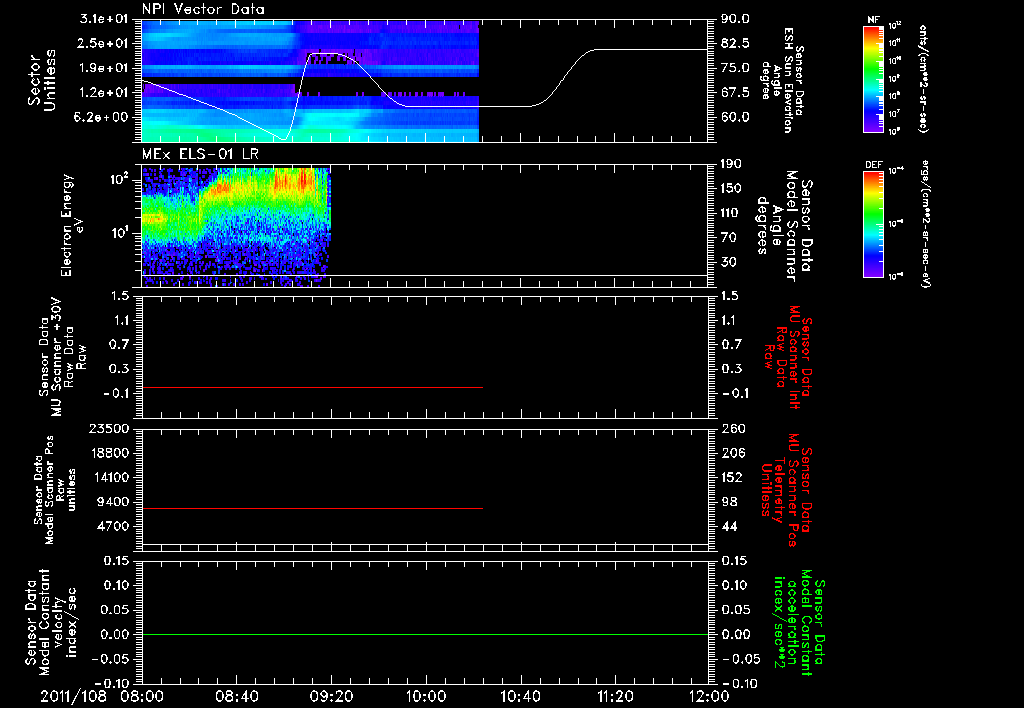Click the "Electron Energy eV" axis label
1024x708 pixels.
click(x=72, y=225)
